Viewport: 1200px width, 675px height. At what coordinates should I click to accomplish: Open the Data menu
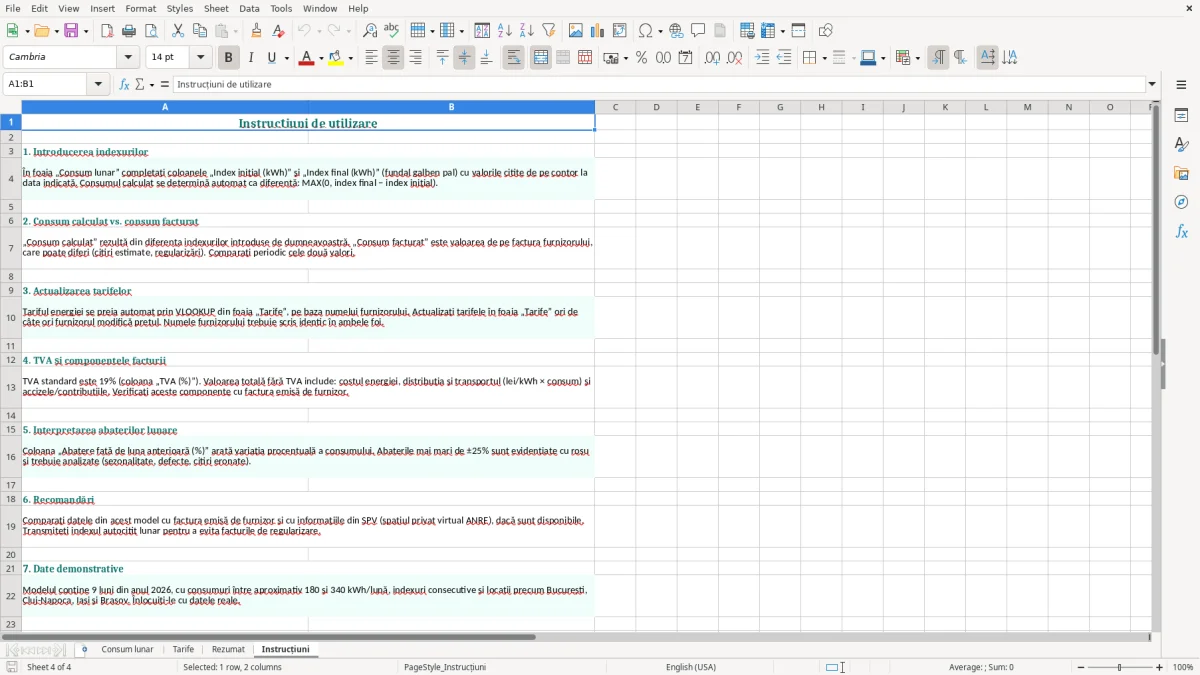(x=249, y=8)
